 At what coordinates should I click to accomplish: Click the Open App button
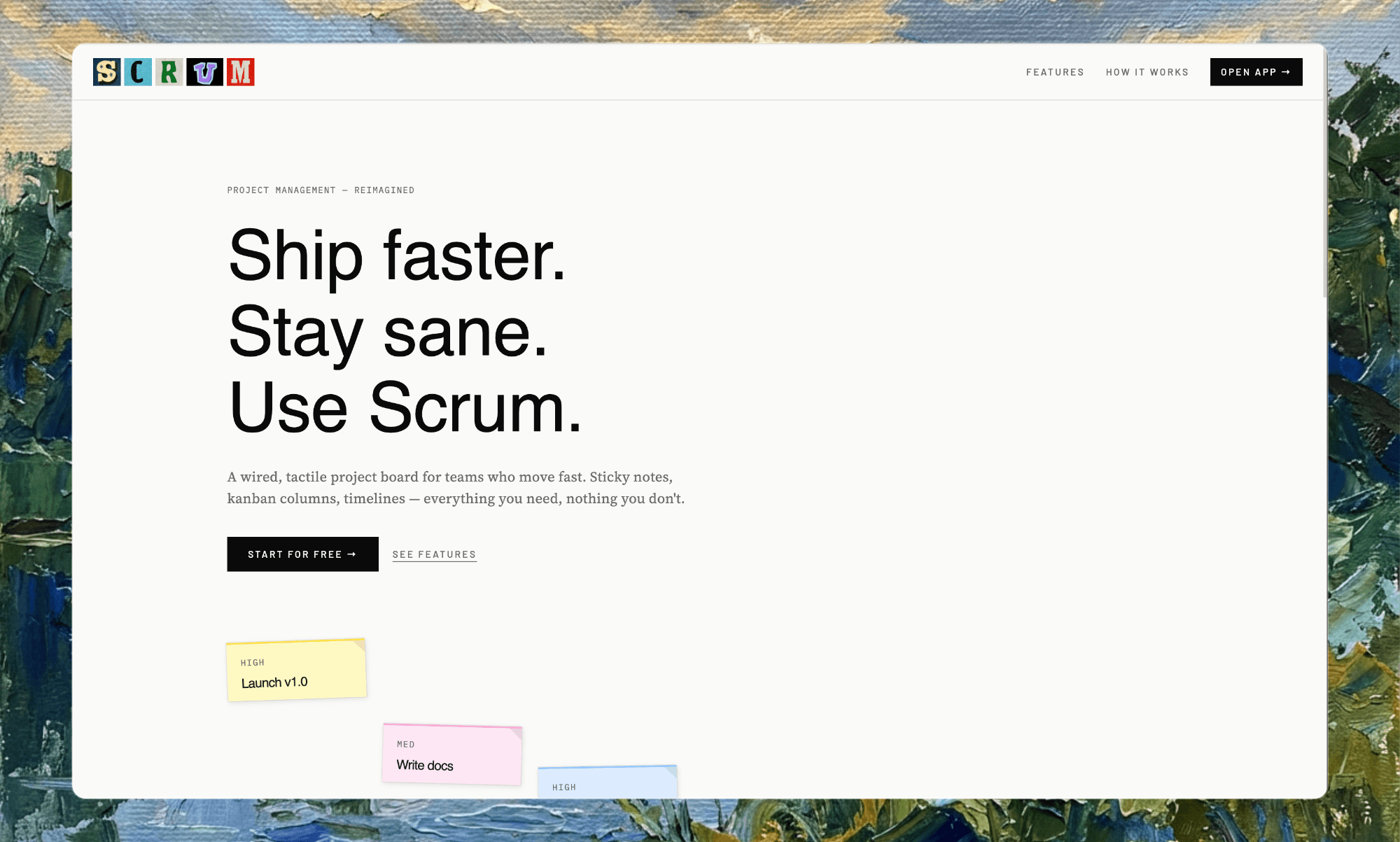click(x=1256, y=72)
